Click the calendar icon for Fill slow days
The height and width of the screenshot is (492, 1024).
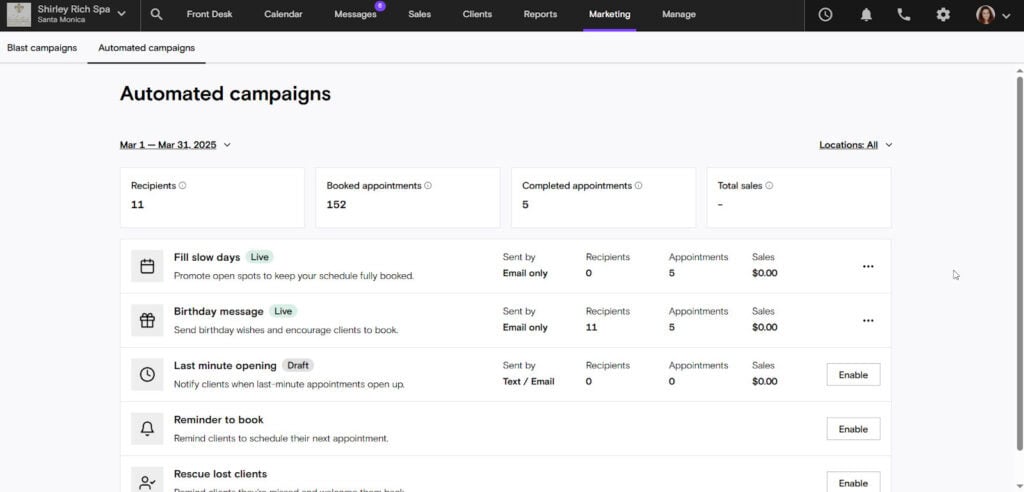click(148, 266)
